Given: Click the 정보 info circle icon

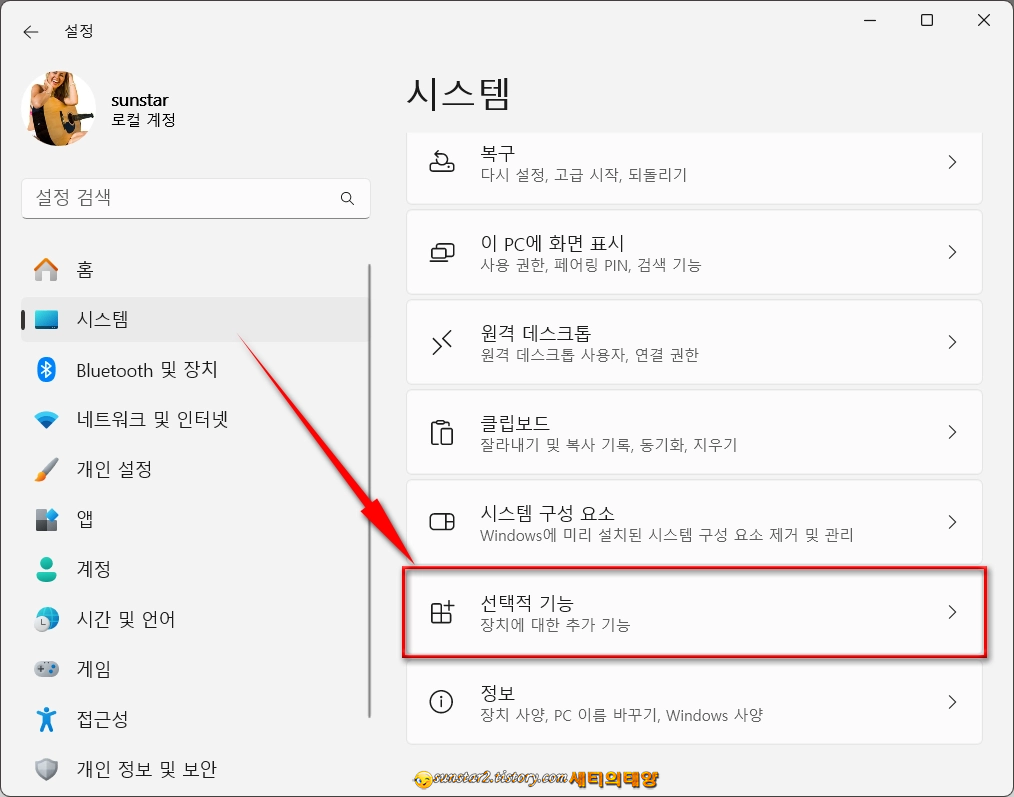Looking at the screenshot, I should (442, 702).
